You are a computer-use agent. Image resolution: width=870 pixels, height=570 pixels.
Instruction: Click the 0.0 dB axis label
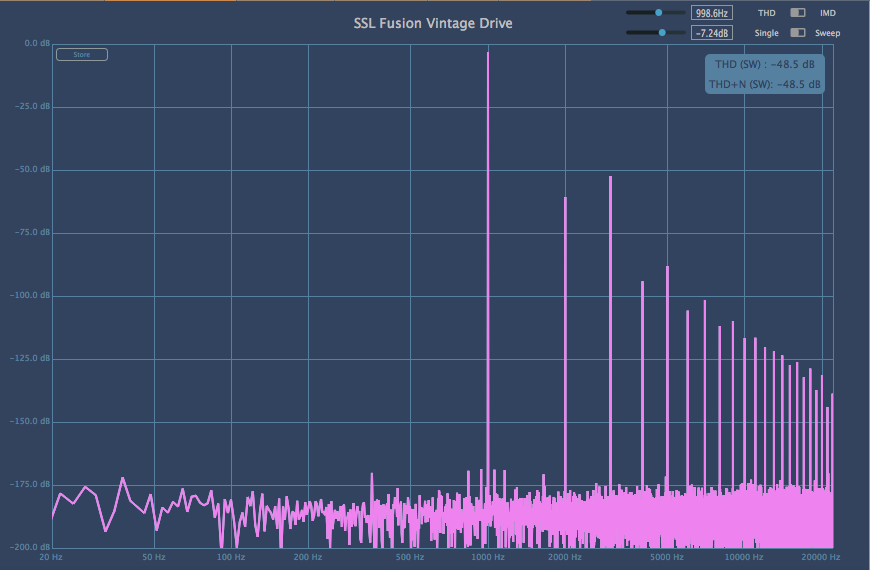(37, 43)
